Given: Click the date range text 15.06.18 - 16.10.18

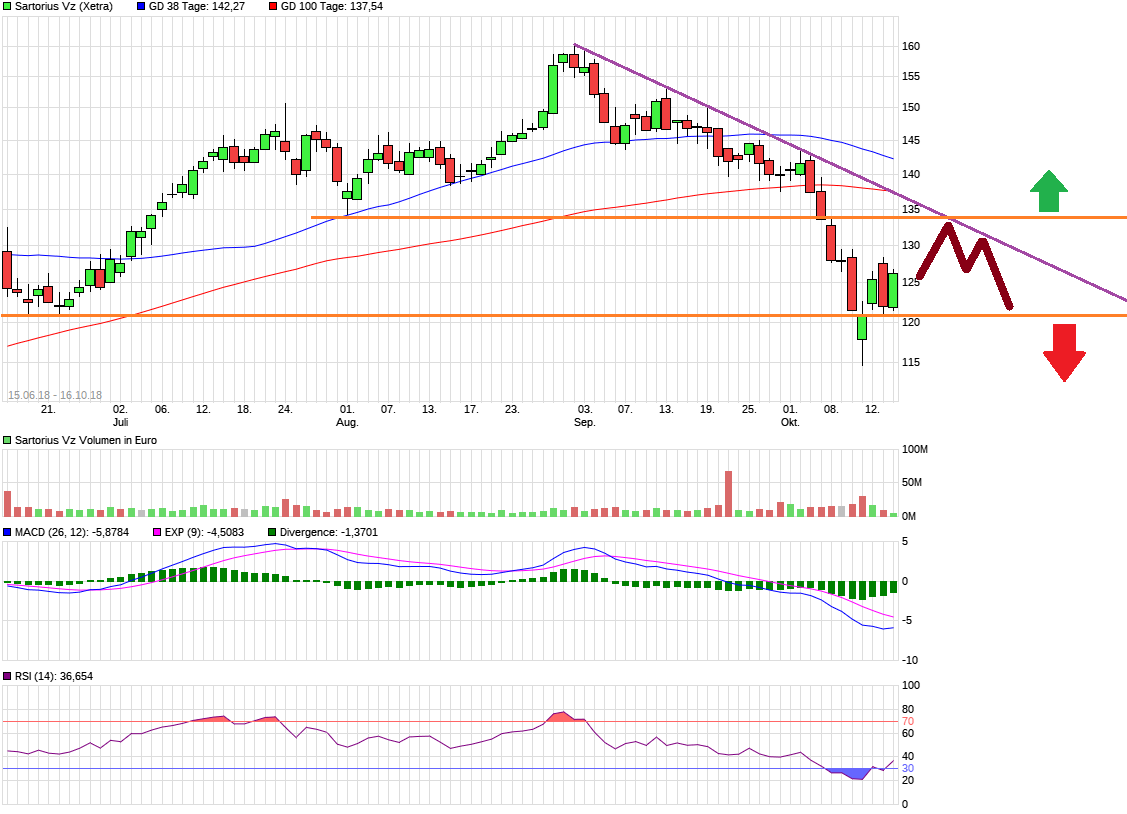Looking at the screenshot, I should [55, 395].
